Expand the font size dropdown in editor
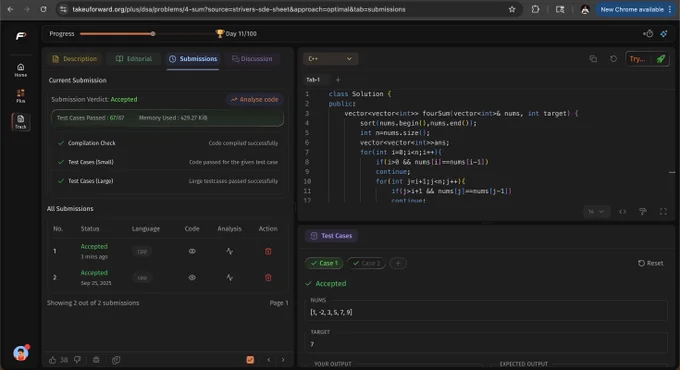This screenshot has height=370, width=680. click(596, 211)
